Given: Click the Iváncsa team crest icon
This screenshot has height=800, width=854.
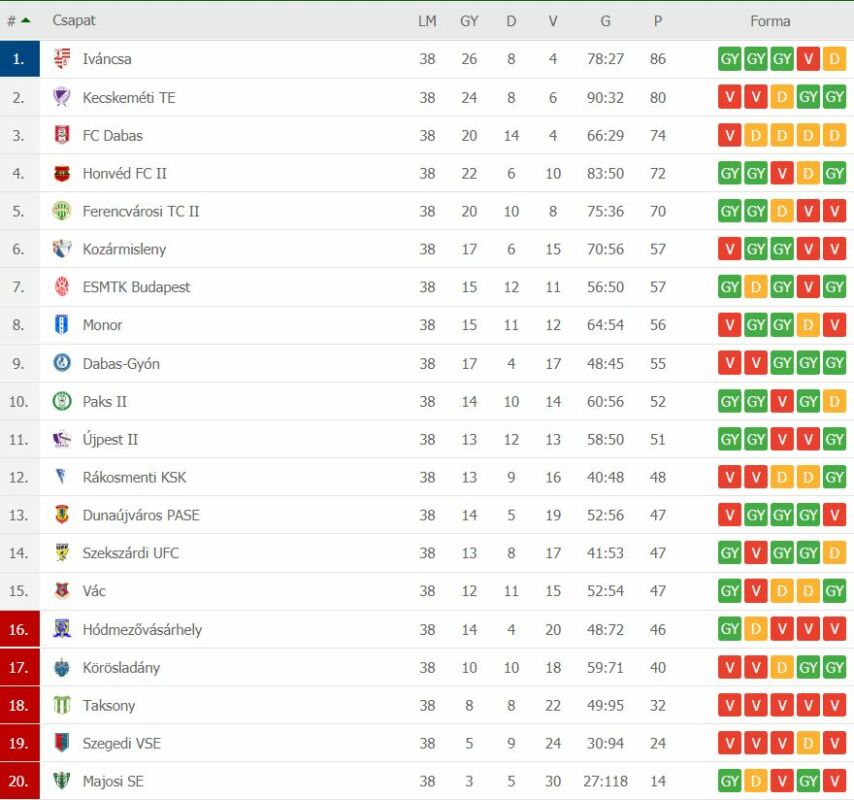Looking at the screenshot, I should pos(62,59).
